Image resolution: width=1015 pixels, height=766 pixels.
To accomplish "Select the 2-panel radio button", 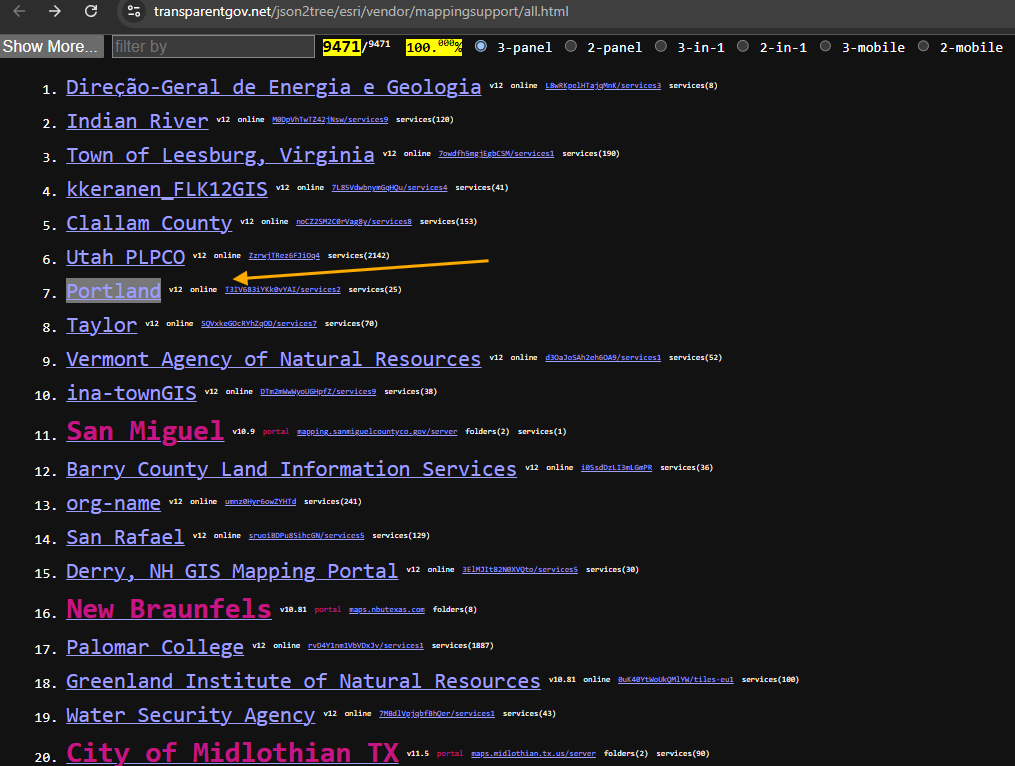I will coord(571,46).
